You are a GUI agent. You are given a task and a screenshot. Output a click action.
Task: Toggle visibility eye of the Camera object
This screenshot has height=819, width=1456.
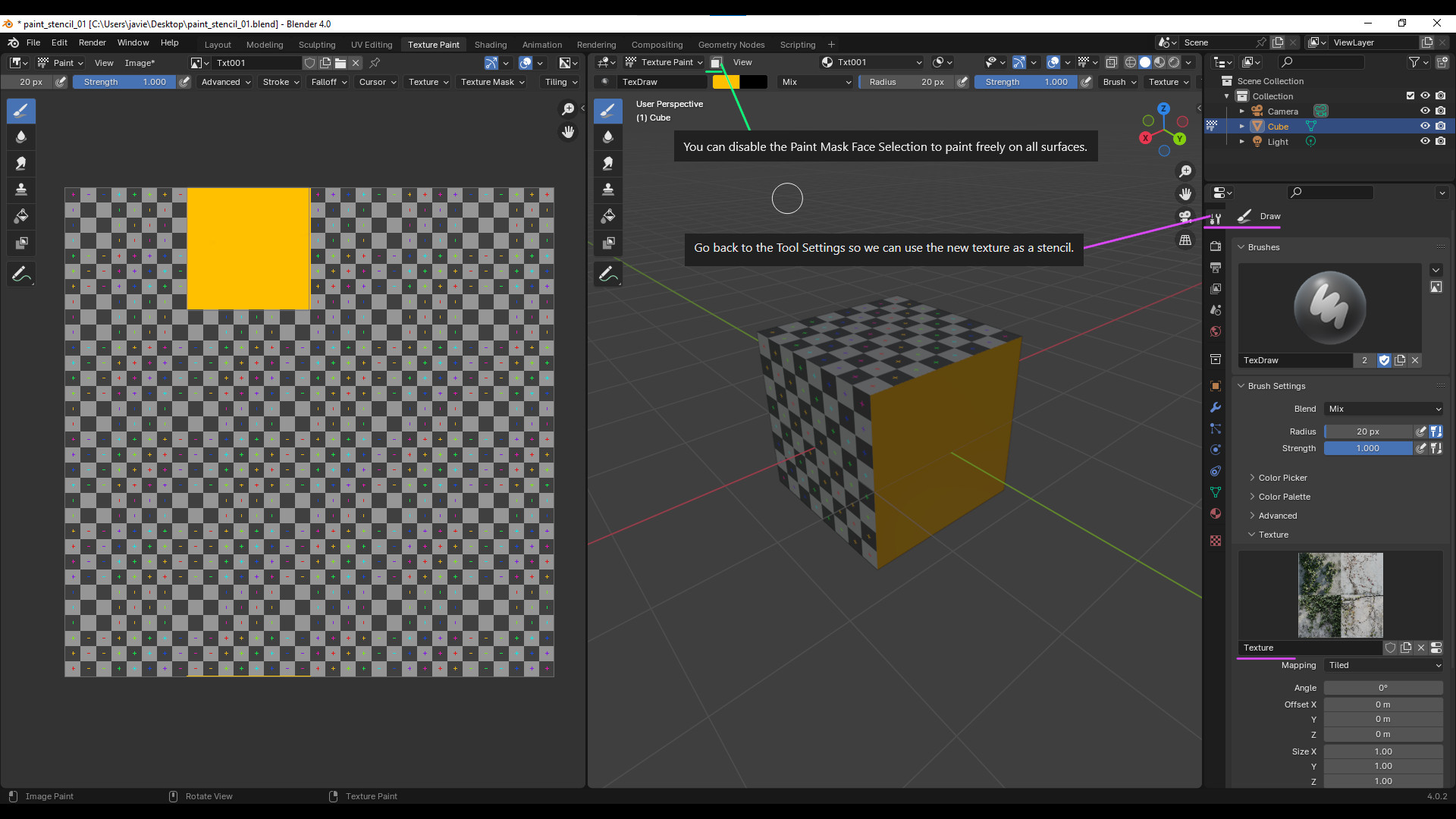(1425, 111)
